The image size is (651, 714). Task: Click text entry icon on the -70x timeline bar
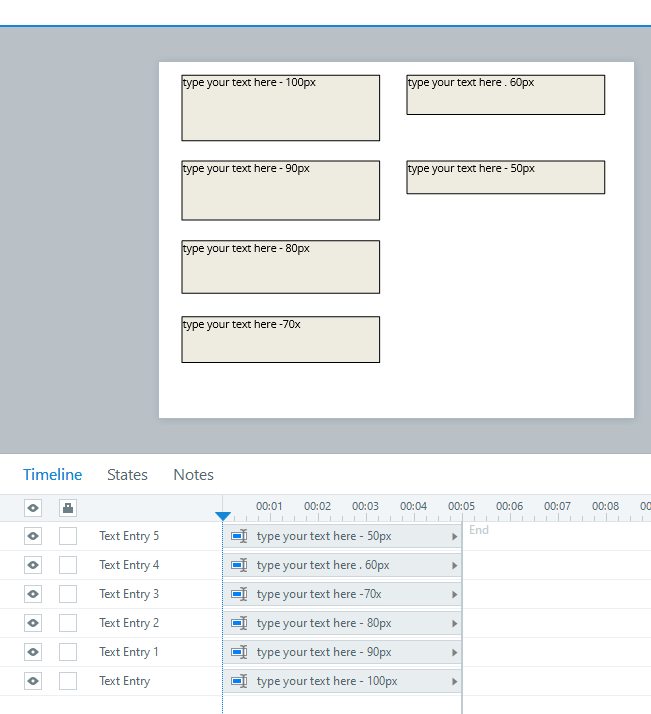(x=239, y=594)
